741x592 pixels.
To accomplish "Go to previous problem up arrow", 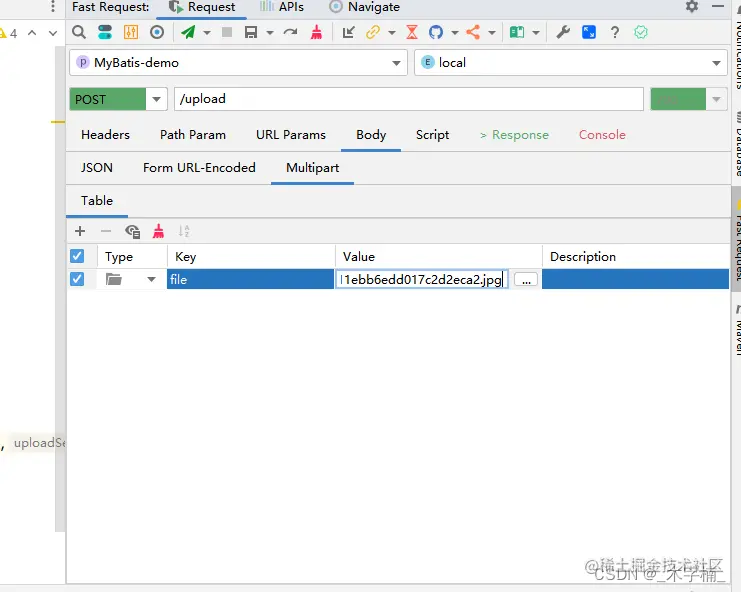I will click(x=32, y=33).
